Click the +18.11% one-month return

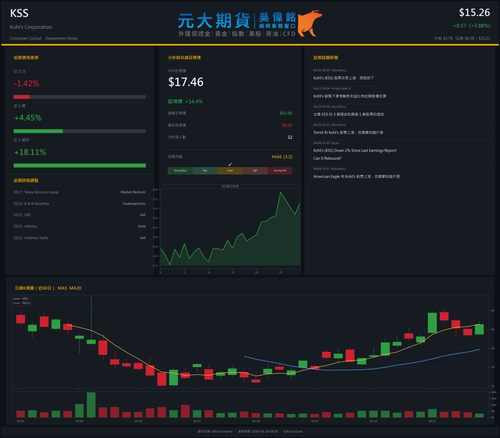click(30, 152)
